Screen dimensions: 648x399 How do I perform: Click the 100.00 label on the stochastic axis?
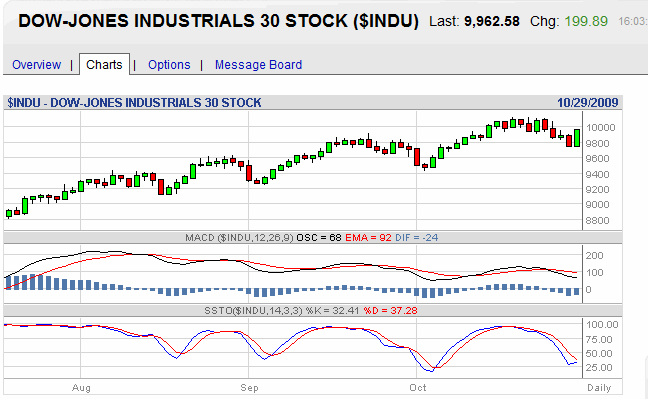click(602, 325)
